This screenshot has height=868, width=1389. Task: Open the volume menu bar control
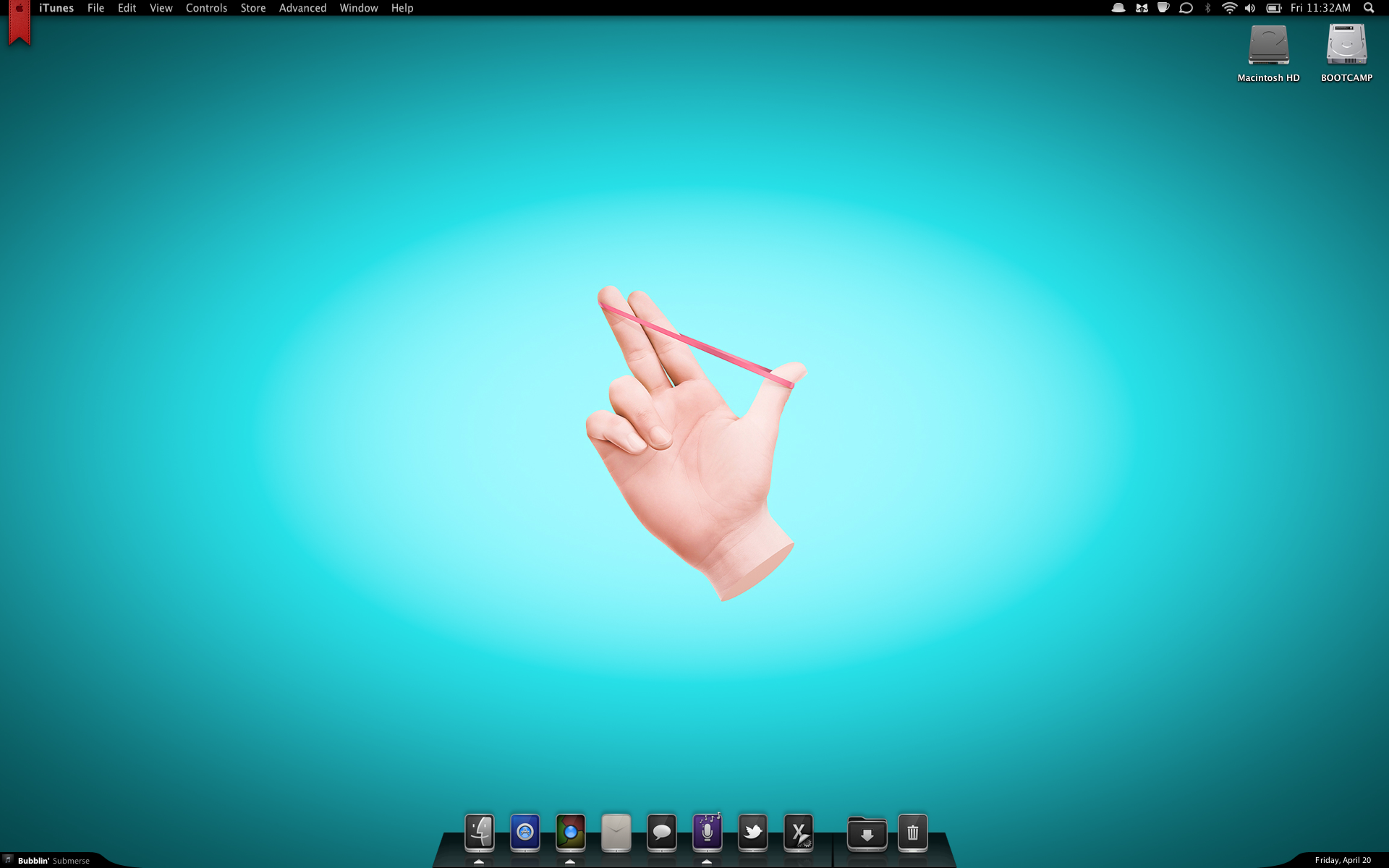(1250, 8)
